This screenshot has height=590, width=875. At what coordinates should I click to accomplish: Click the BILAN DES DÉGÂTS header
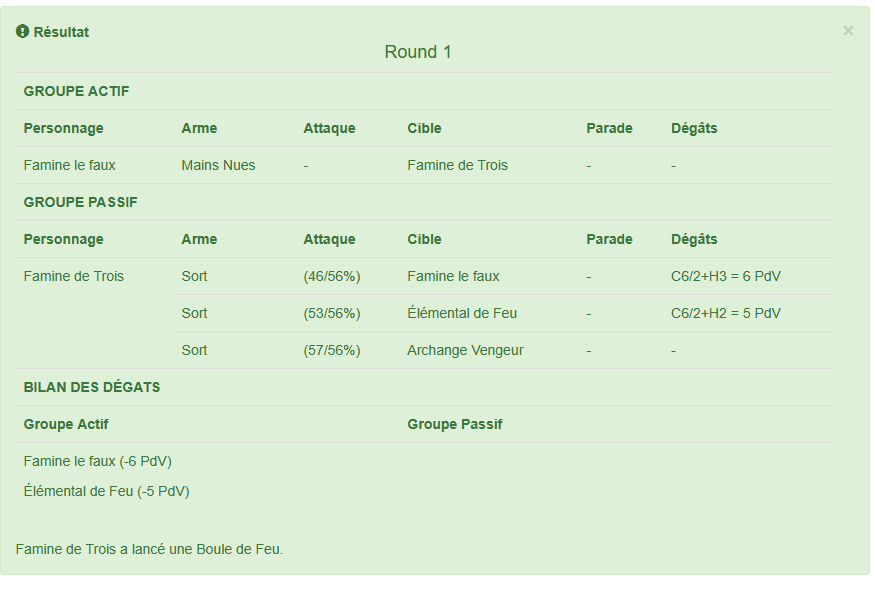[x=92, y=387]
